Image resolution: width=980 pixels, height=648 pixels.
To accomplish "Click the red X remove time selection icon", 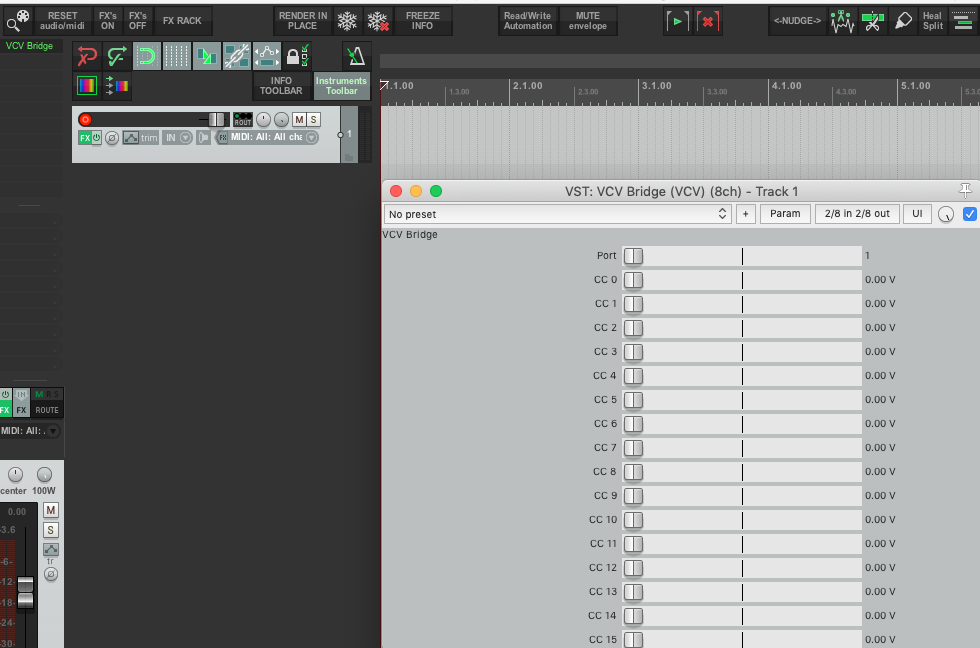I will pos(708,21).
